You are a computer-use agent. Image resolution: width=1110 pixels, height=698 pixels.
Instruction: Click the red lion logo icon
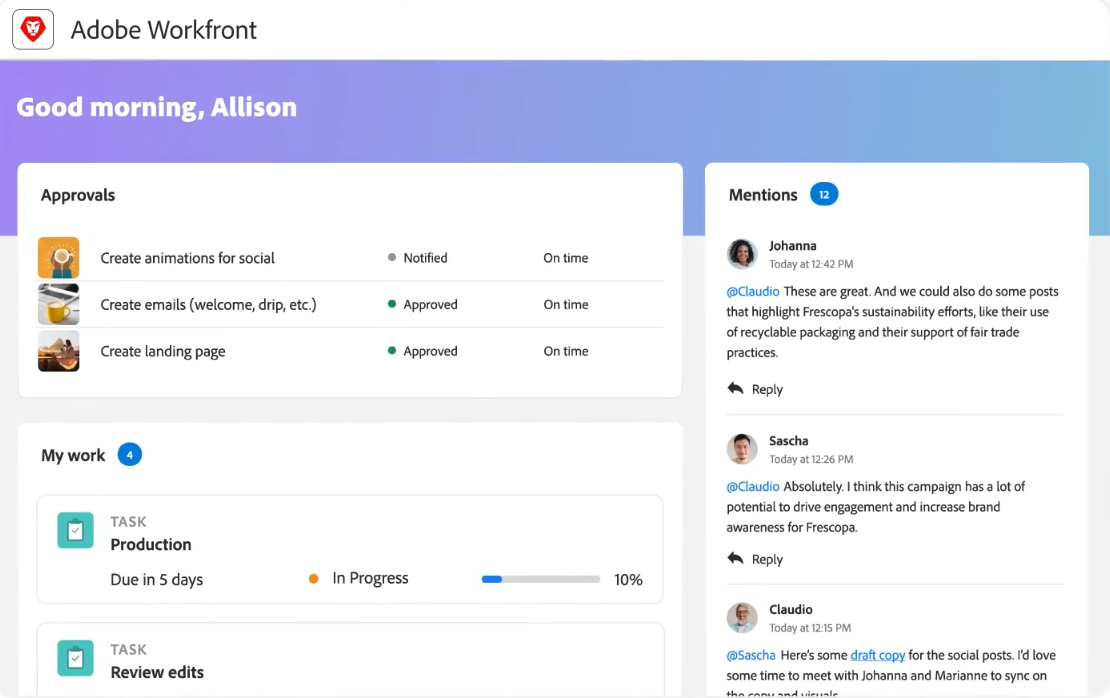33,29
